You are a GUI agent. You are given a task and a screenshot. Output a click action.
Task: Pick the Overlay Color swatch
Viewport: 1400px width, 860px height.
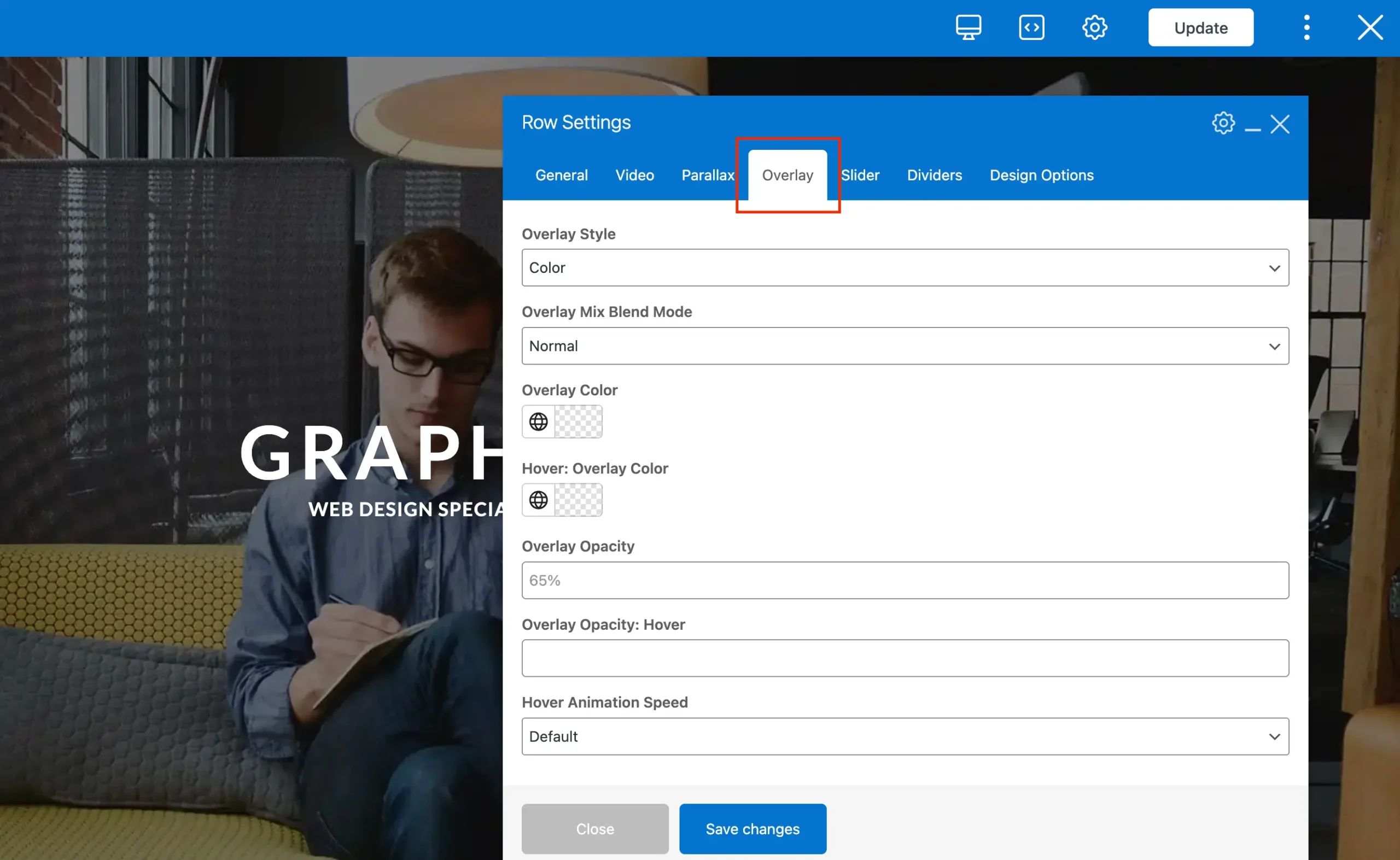point(578,422)
